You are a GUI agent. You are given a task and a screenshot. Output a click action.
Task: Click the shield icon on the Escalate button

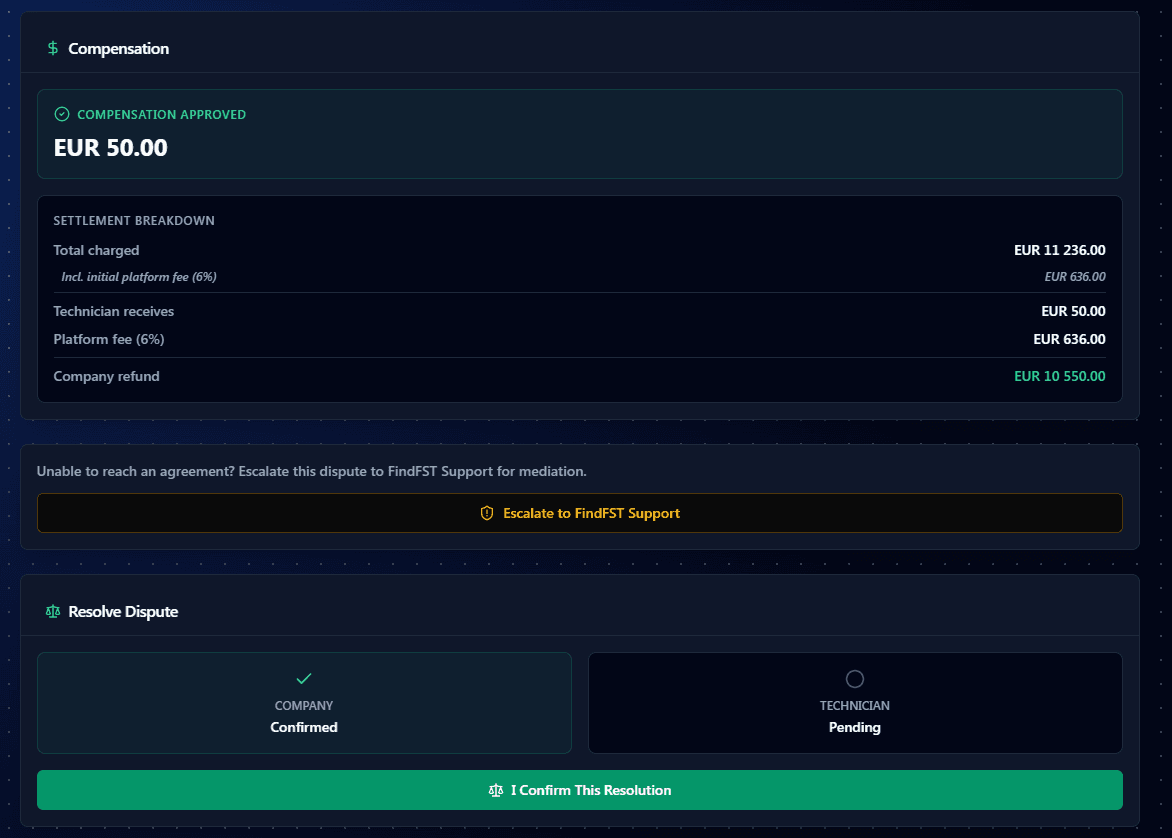coord(487,513)
